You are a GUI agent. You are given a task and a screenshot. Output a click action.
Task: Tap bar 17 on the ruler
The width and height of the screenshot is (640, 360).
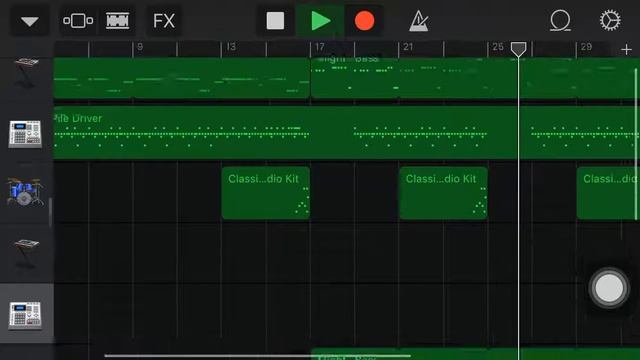pos(320,47)
